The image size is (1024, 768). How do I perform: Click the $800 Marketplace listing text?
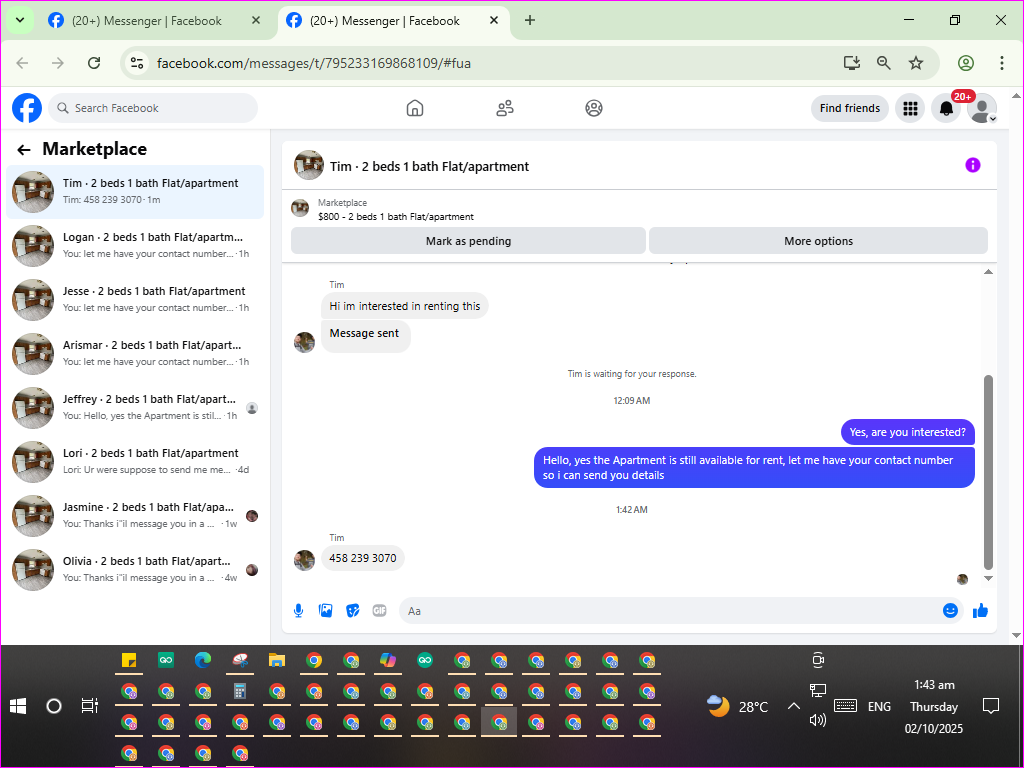pos(396,217)
